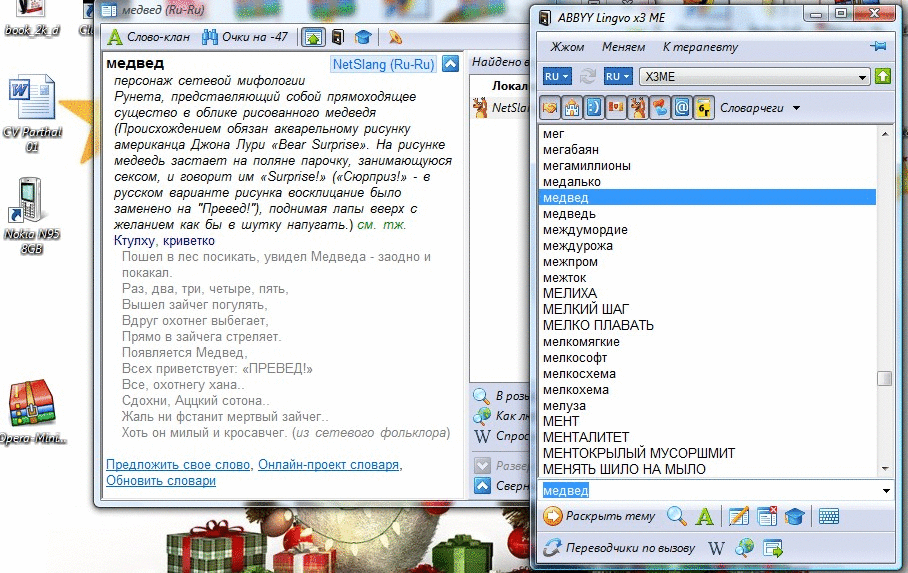Click the magnifier search icon in Lingvo toolbar

click(676, 516)
